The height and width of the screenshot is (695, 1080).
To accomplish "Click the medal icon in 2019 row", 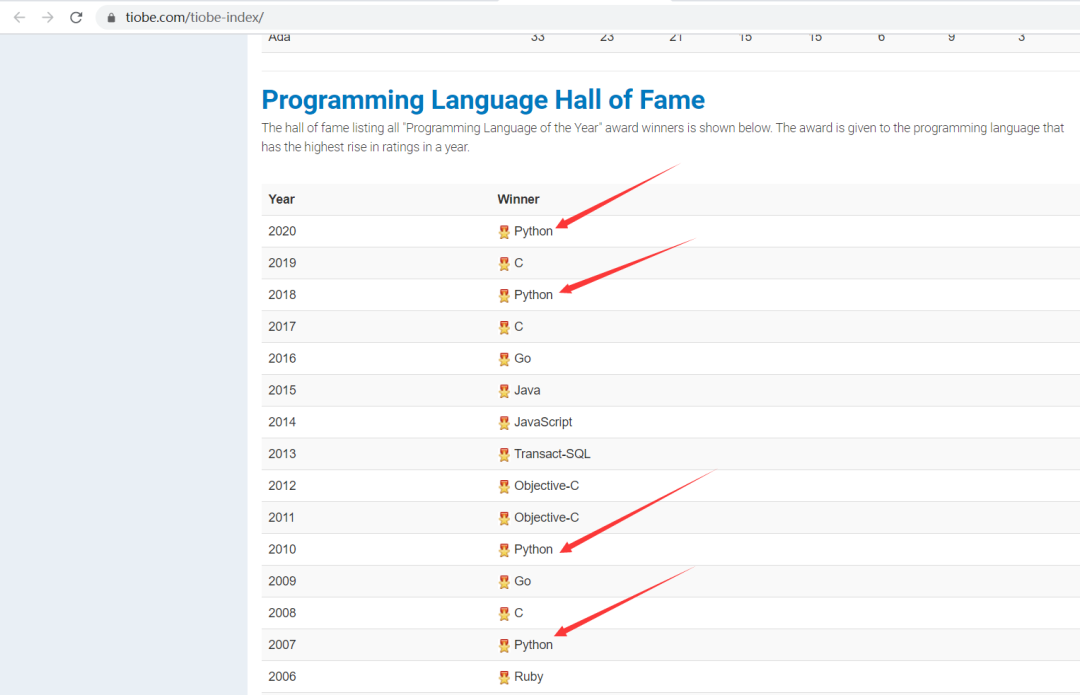I will click(x=504, y=264).
